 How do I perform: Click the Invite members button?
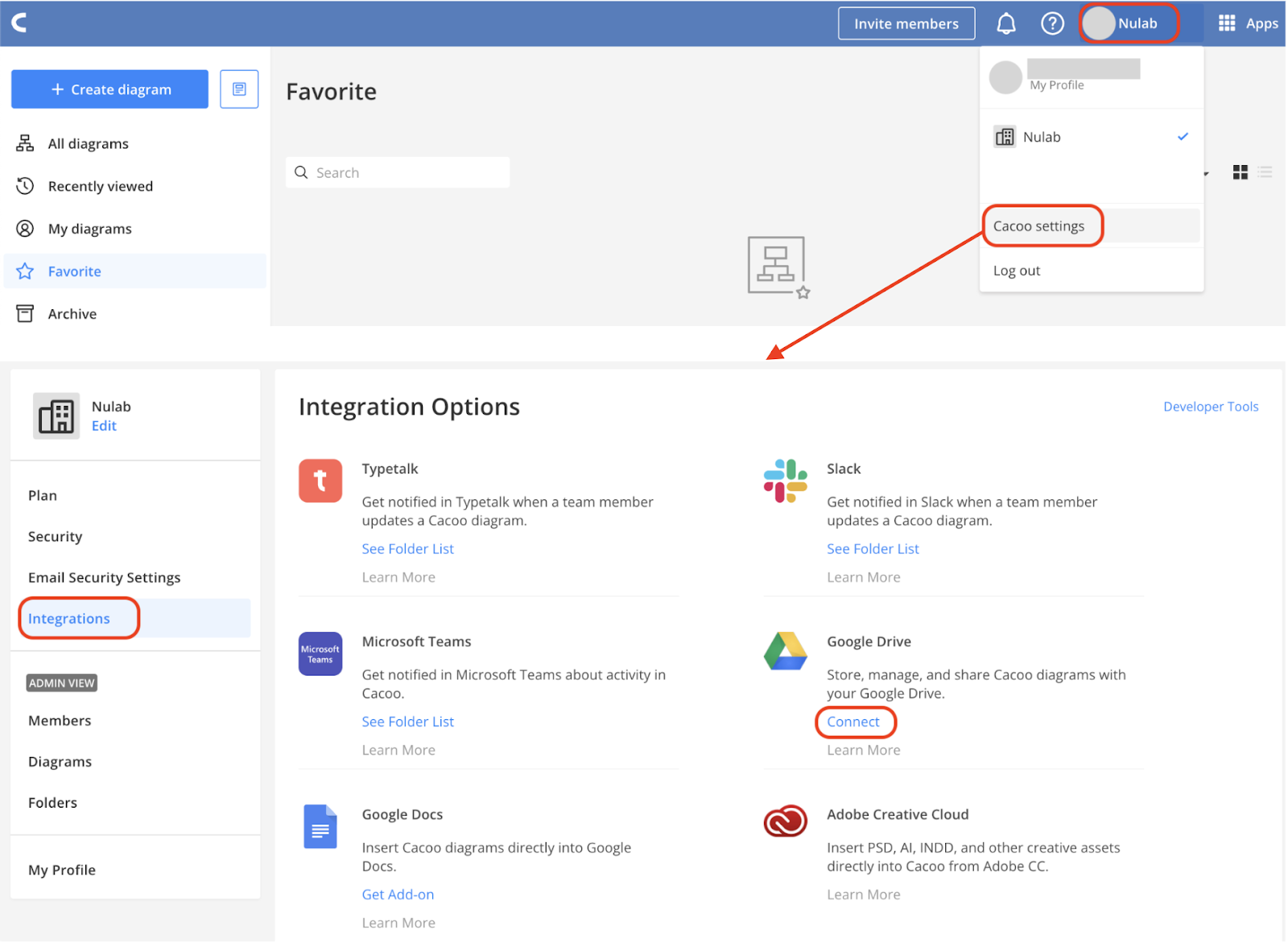pyautogui.click(x=906, y=23)
